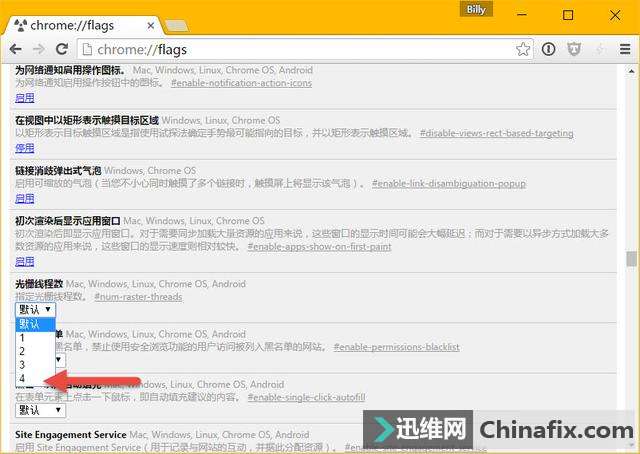Open the #num-raster-threads anchor link

pos(138,297)
